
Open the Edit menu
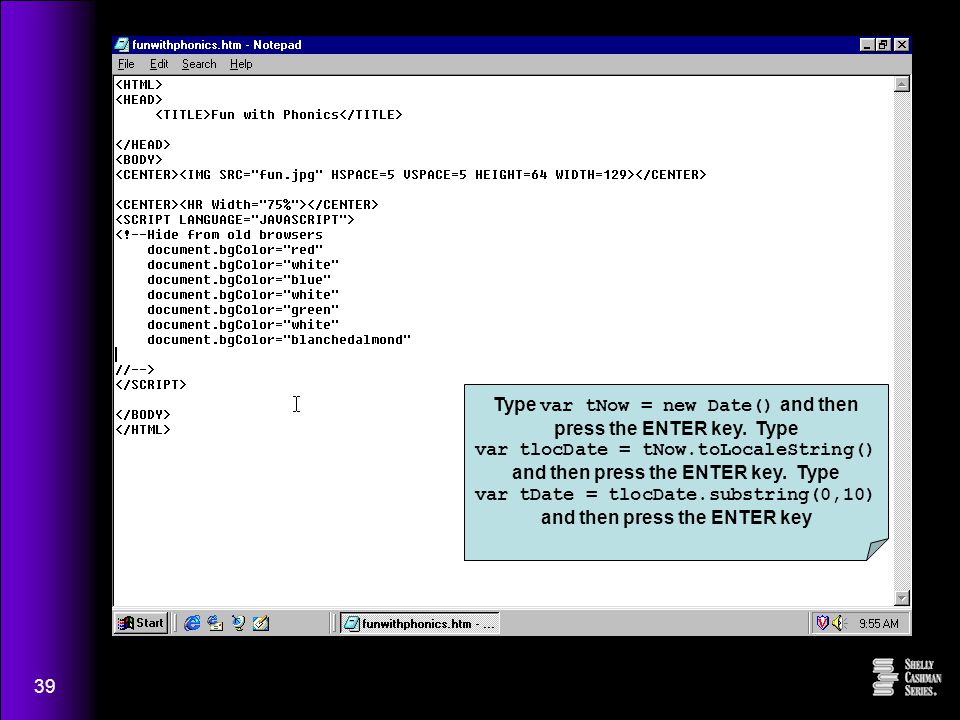pyautogui.click(x=159, y=64)
